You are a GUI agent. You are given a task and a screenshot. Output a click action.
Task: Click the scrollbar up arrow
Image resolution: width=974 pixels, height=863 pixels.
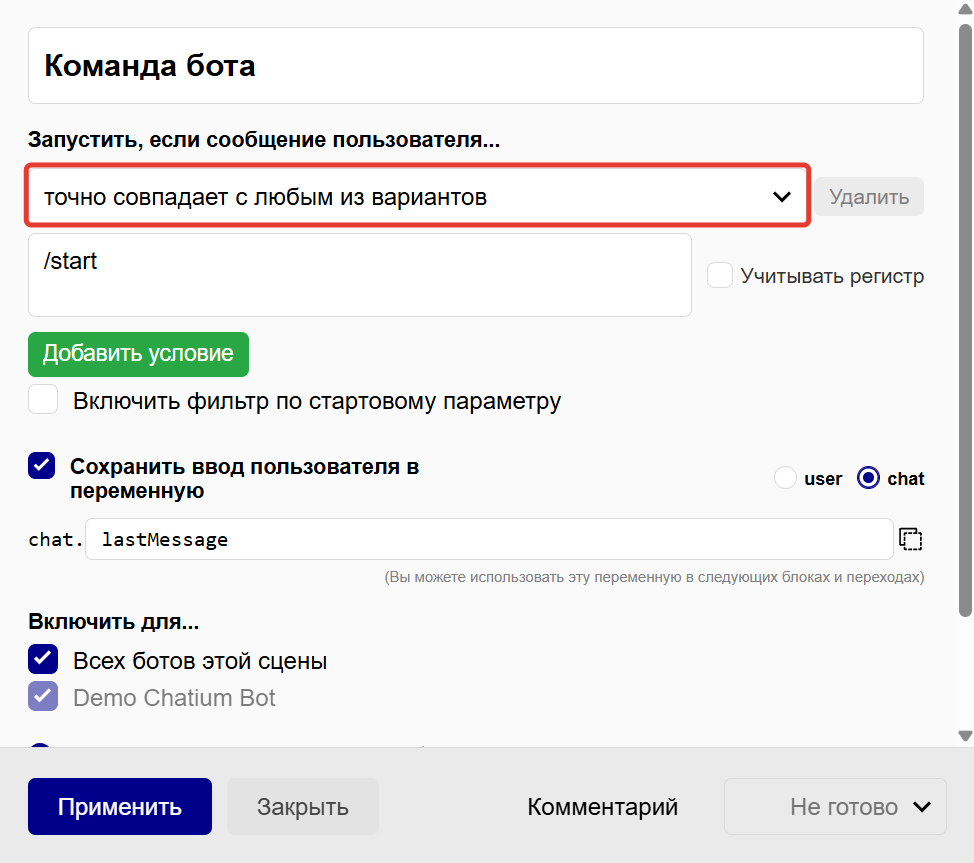click(965, 9)
